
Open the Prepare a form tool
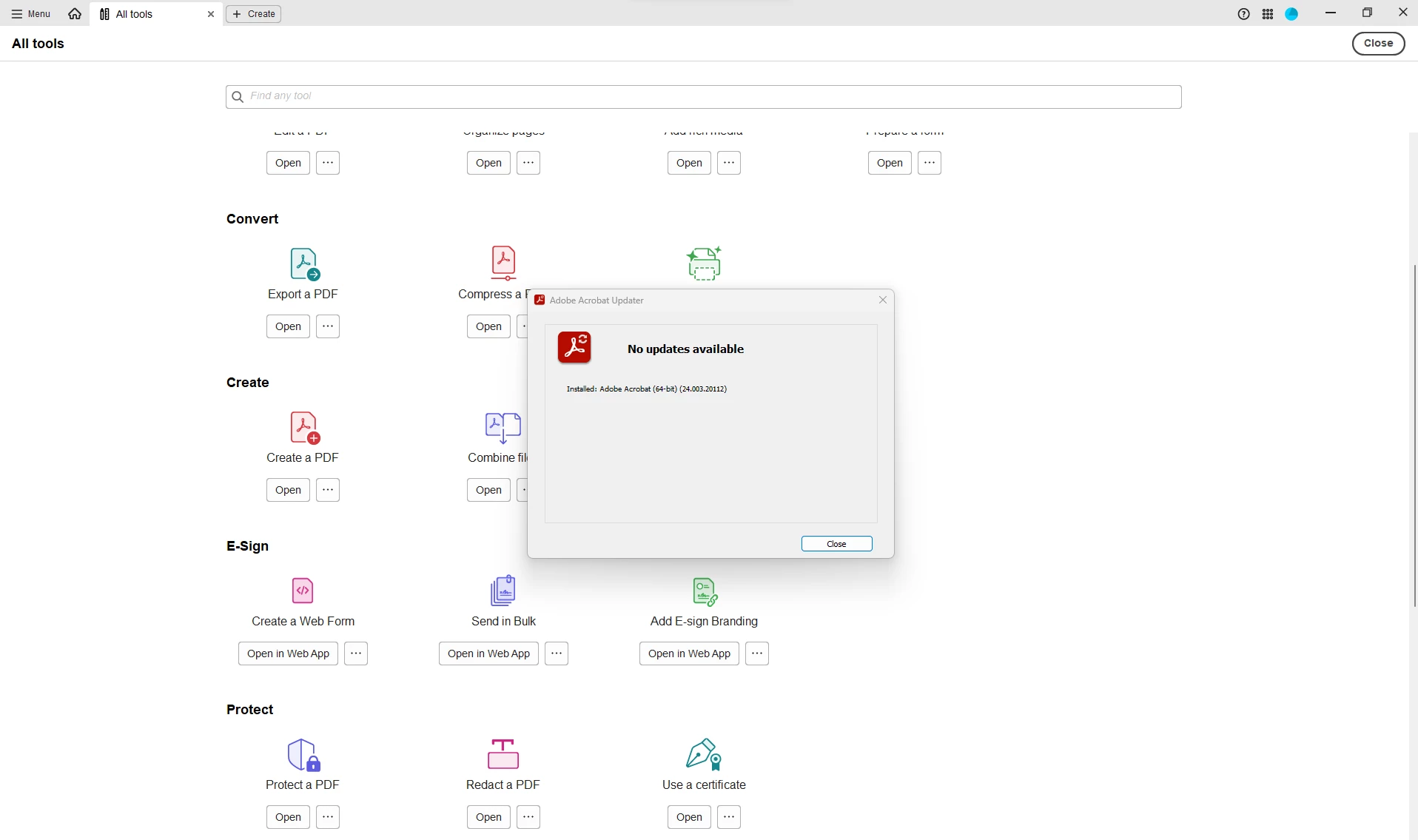pyautogui.click(x=890, y=163)
